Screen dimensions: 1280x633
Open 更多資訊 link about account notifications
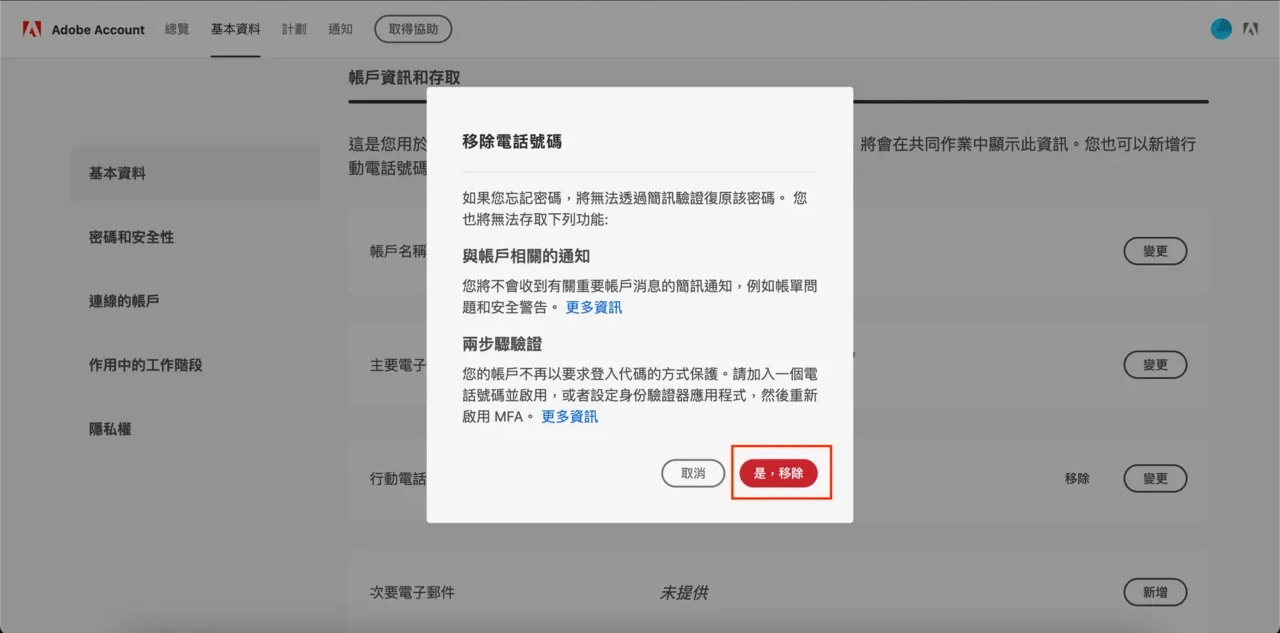tap(594, 307)
